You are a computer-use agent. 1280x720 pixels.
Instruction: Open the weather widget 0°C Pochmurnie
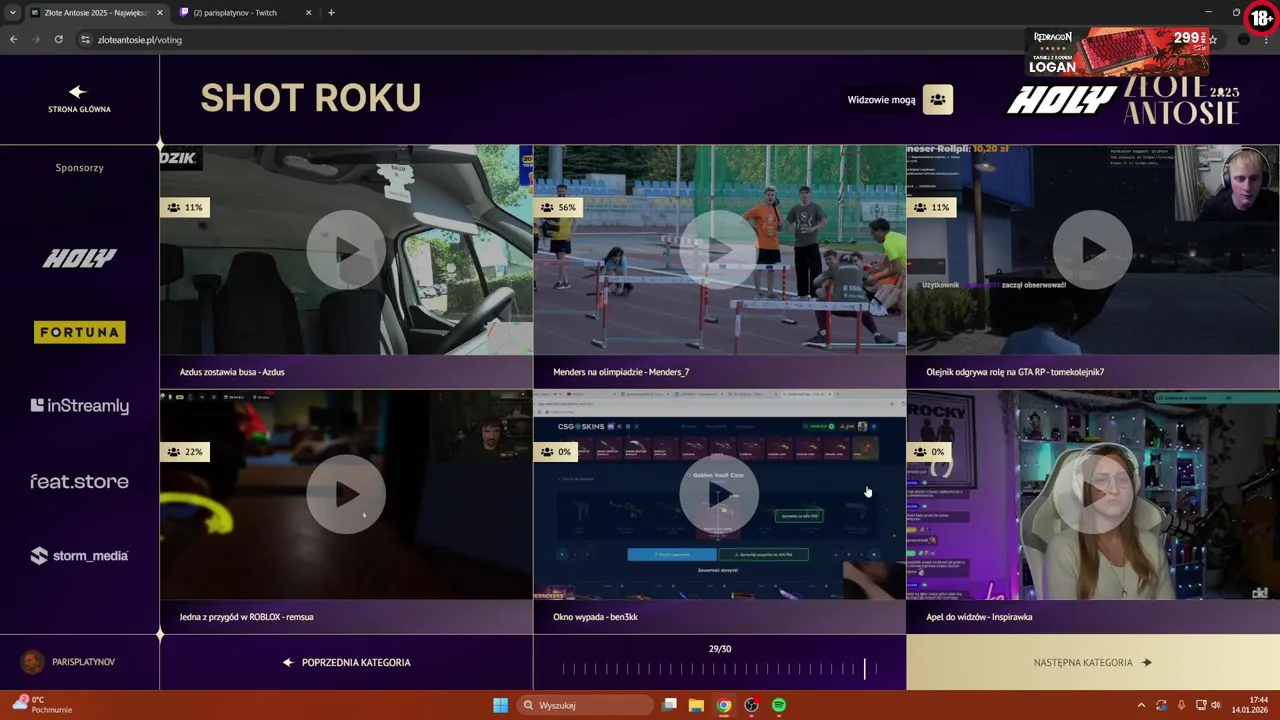coord(42,705)
